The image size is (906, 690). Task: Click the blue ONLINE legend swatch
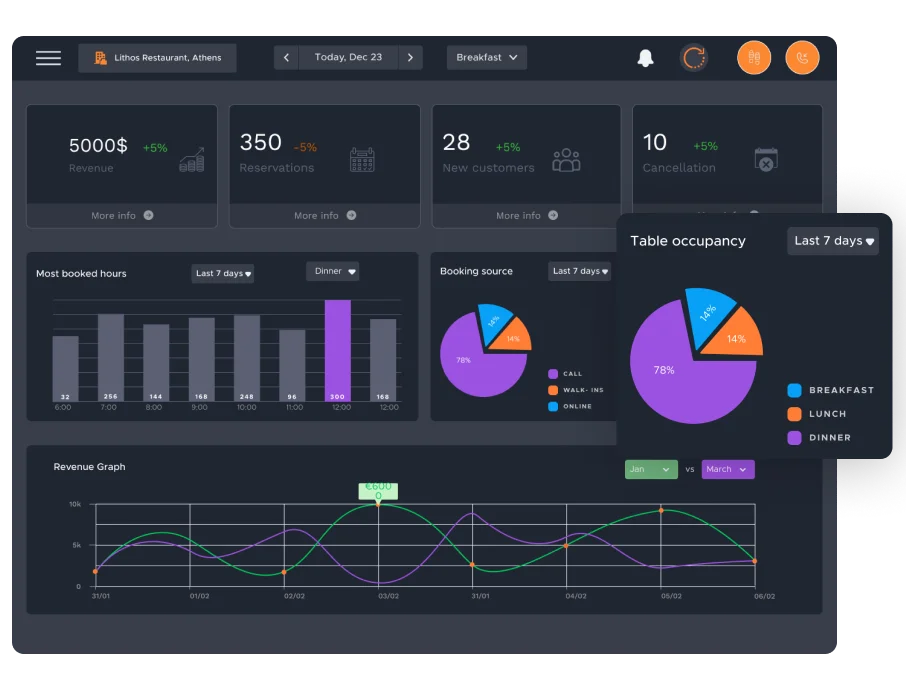pyautogui.click(x=553, y=406)
